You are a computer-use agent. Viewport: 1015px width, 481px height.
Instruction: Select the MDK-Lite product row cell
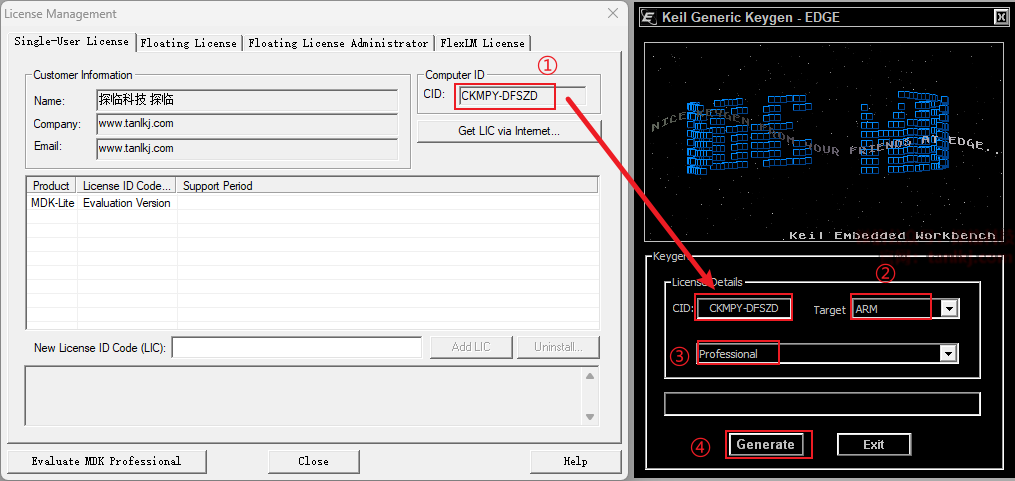coord(52,203)
